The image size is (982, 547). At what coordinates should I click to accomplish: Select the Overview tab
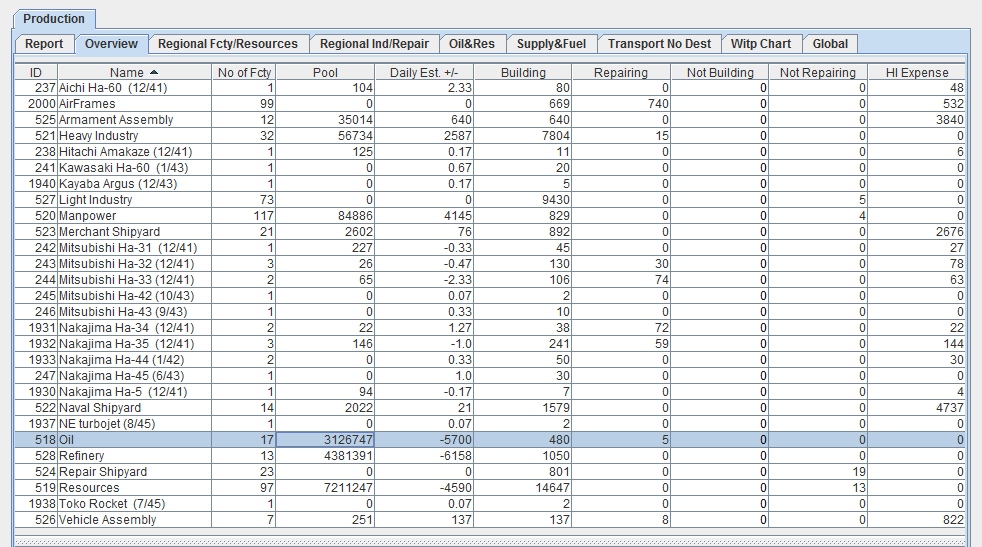111,44
